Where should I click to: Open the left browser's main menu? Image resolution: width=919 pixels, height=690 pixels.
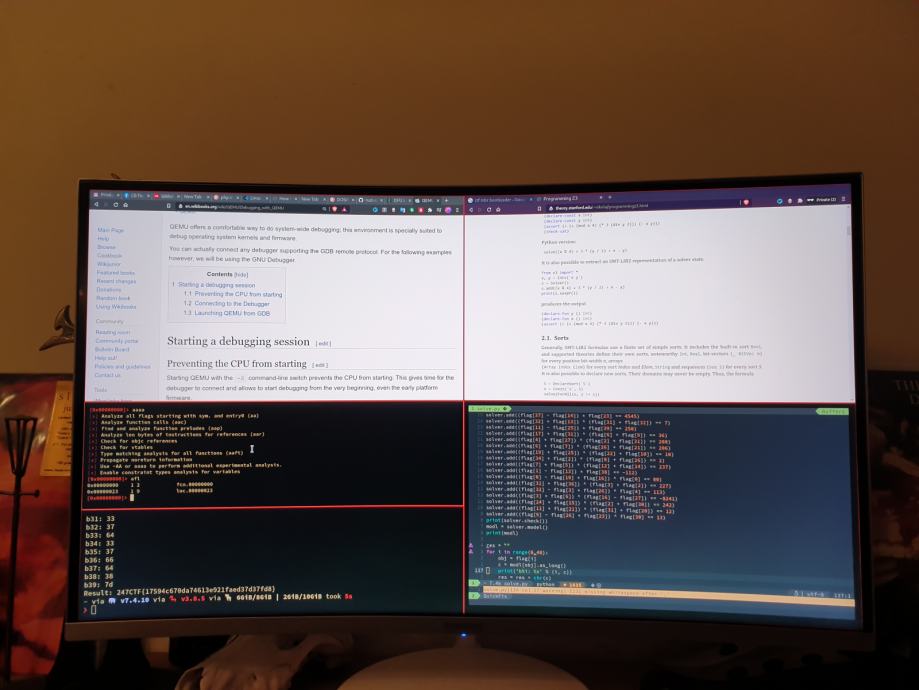[457, 210]
